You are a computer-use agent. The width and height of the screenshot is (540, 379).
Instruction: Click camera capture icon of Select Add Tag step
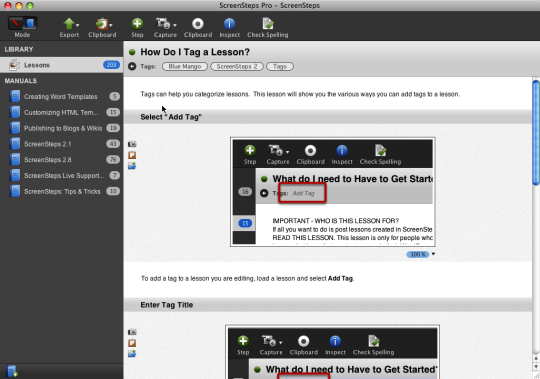point(132,144)
